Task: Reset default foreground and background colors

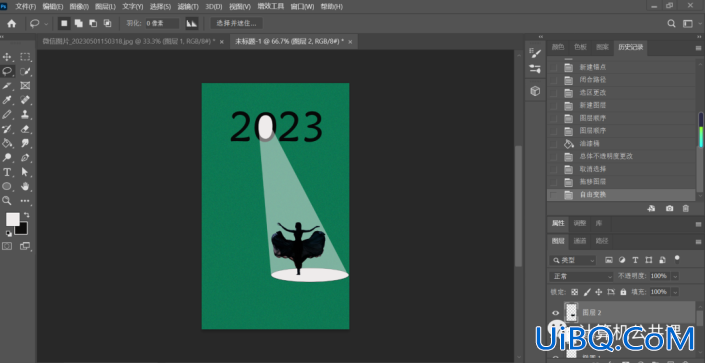Action: tap(8, 233)
